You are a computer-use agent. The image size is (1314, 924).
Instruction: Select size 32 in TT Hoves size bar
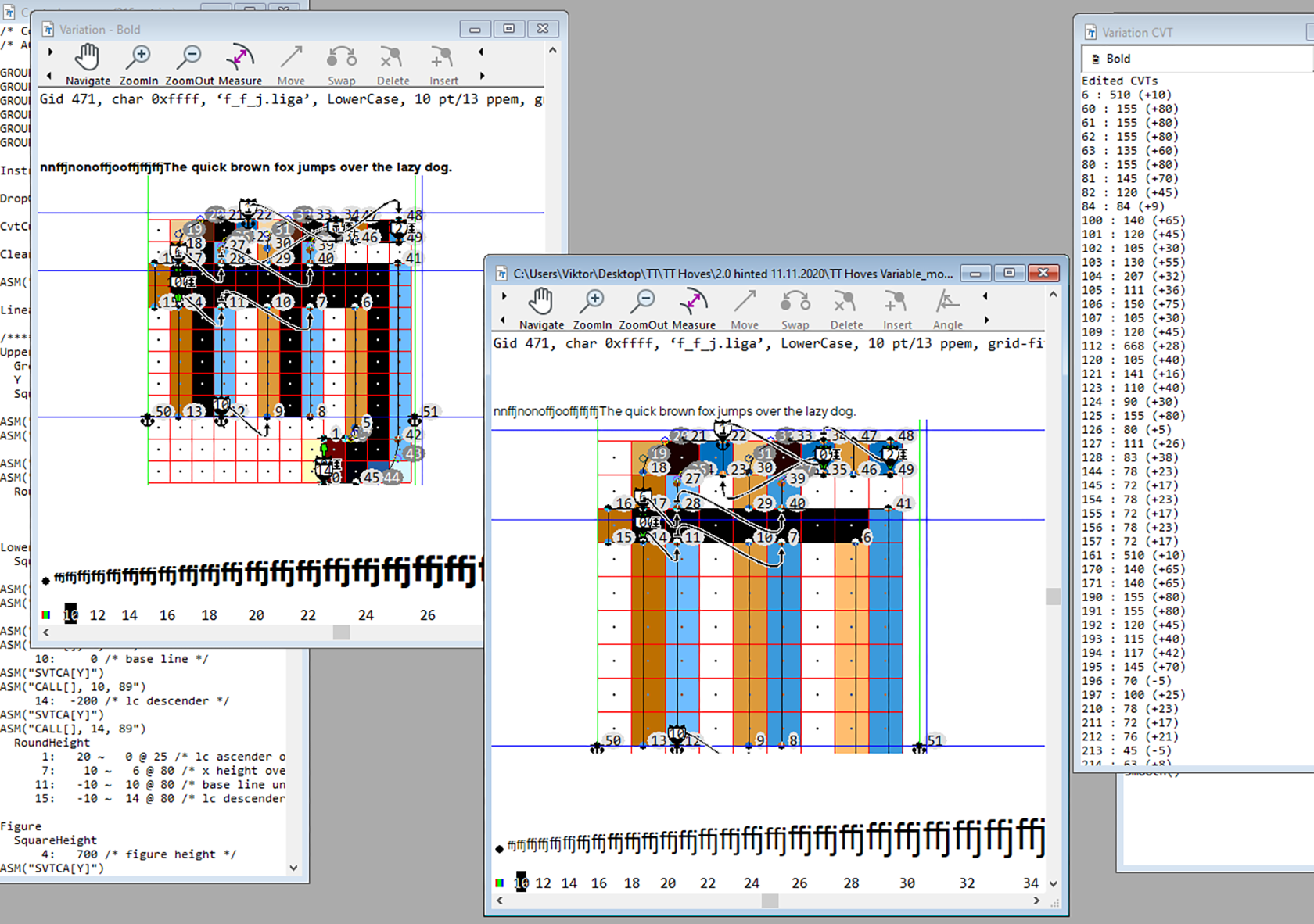pos(967,883)
